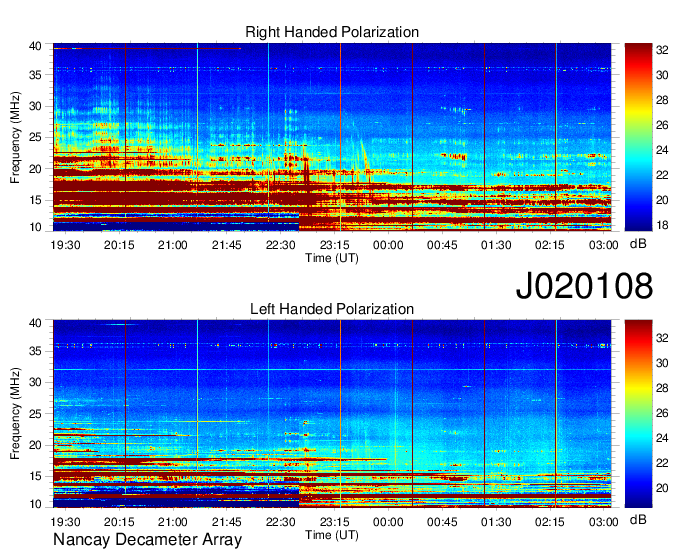Click the 00:00 time tick under the bottom plot
Viewport: 680px width, 552px height.
click(388, 522)
